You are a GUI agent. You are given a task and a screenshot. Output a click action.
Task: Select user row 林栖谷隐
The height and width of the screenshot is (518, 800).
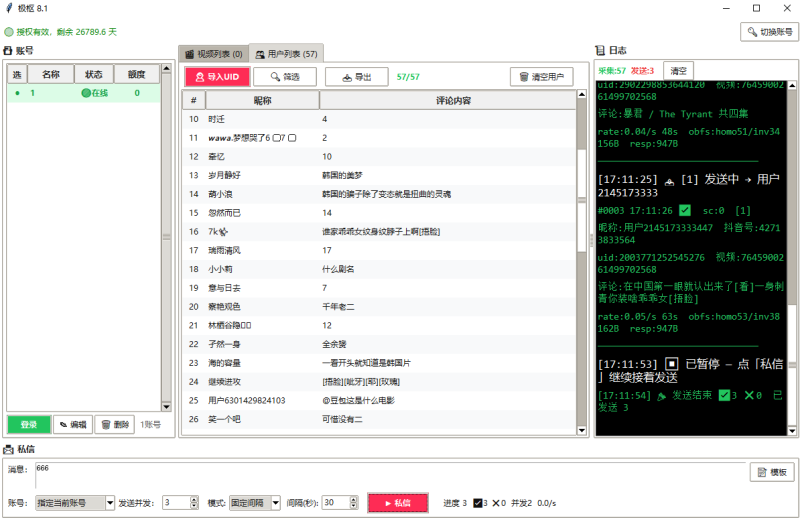pyautogui.click(x=379, y=325)
